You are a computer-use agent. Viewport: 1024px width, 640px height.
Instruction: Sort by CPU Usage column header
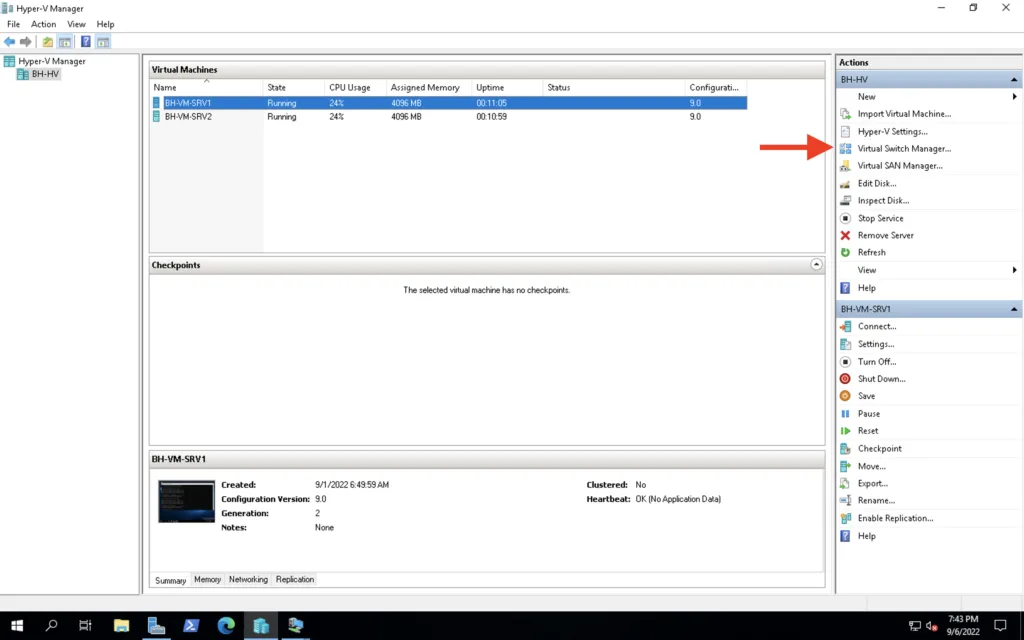click(x=355, y=88)
